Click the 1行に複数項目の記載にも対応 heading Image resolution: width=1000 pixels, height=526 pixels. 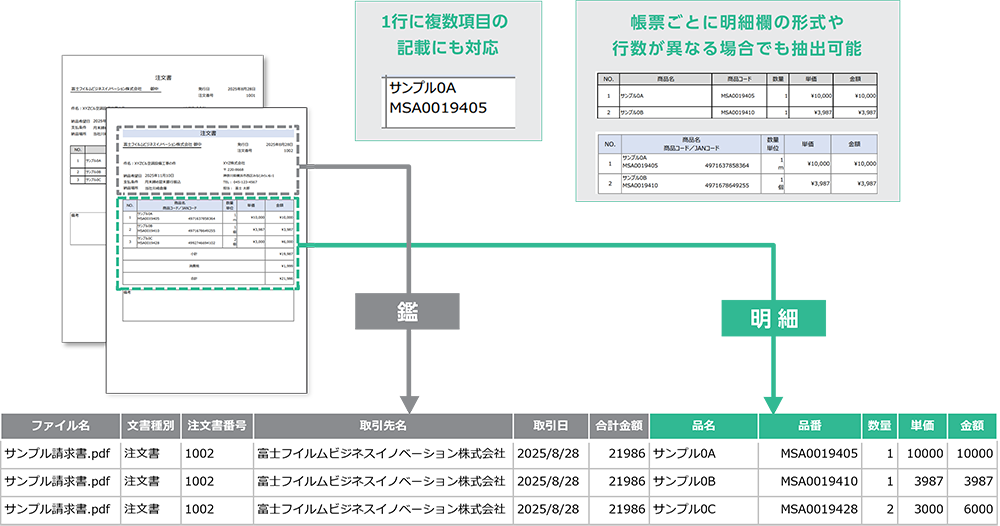click(x=448, y=34)
